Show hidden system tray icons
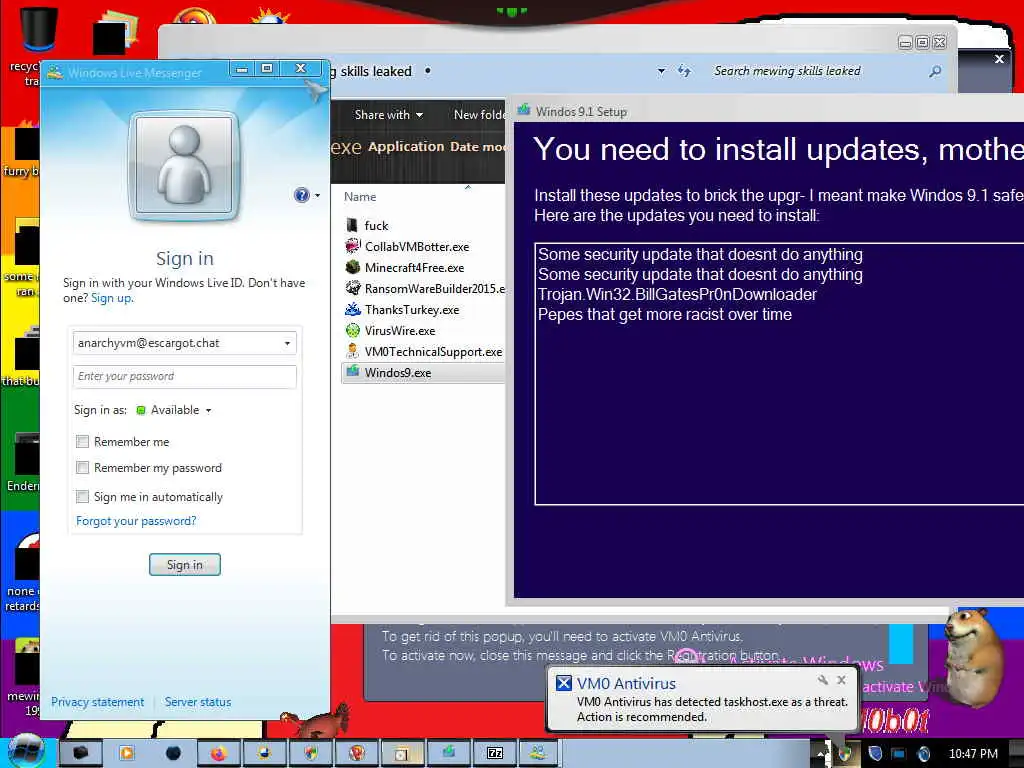The width and height of the screenshot is (1024, 768). pos(820,754)
